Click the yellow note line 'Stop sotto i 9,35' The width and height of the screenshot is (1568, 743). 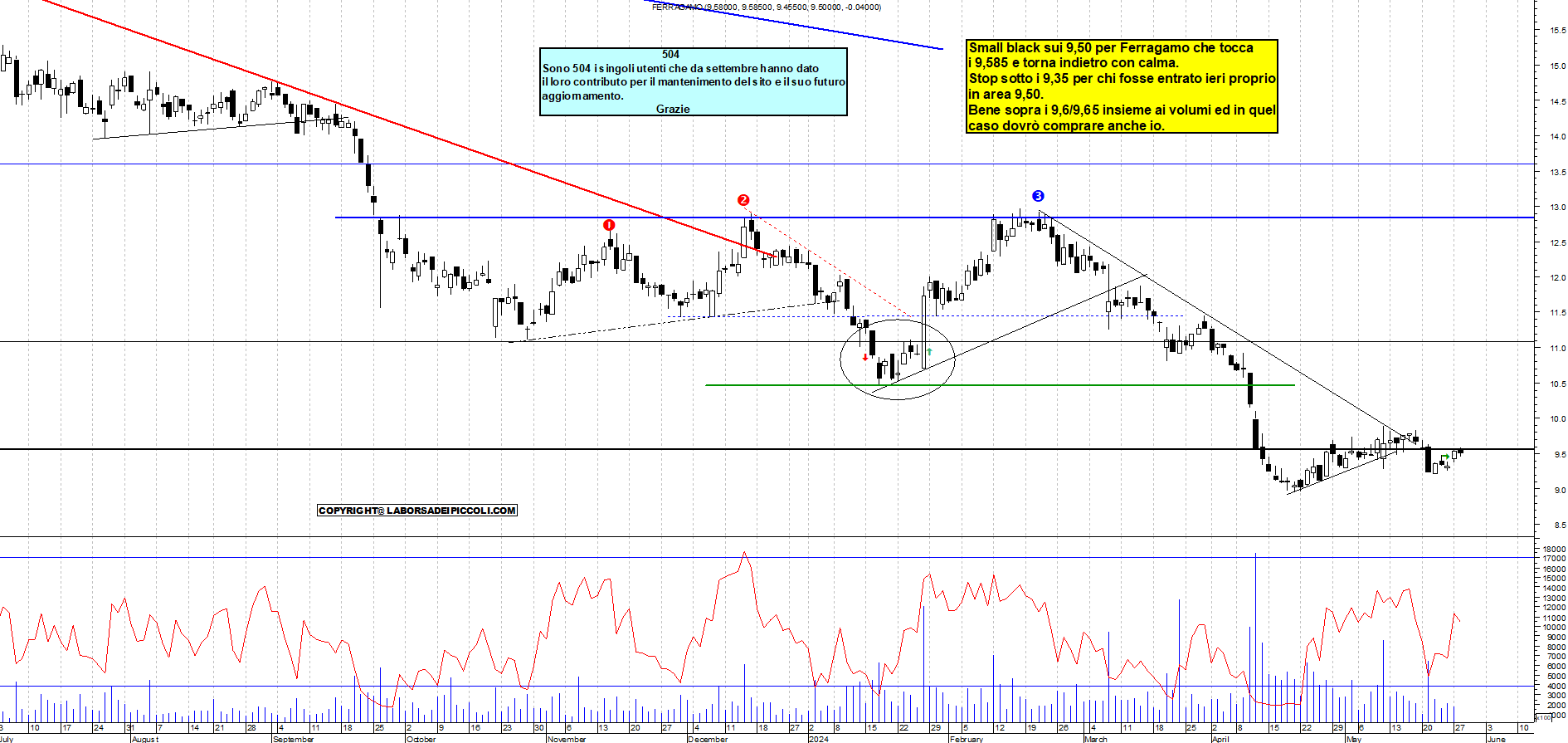1122,78
